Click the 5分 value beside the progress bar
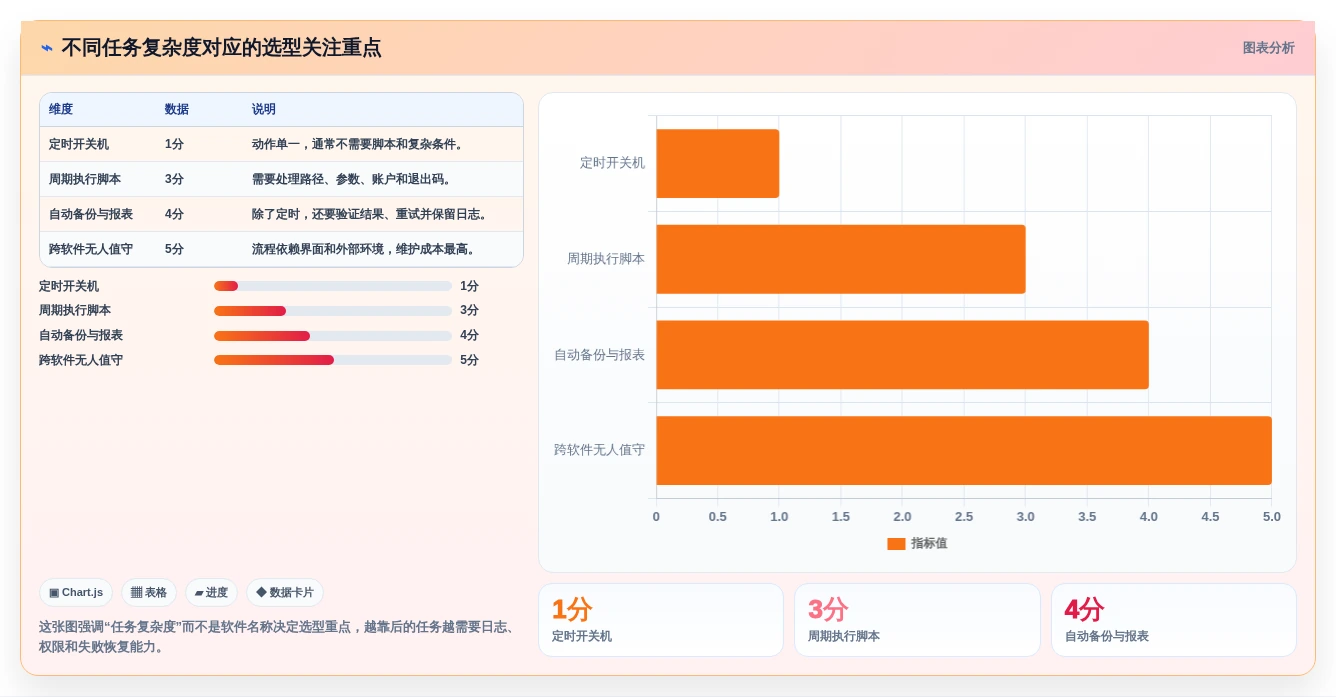Screen dimensions: 1336x697 [x=469, y=360]
